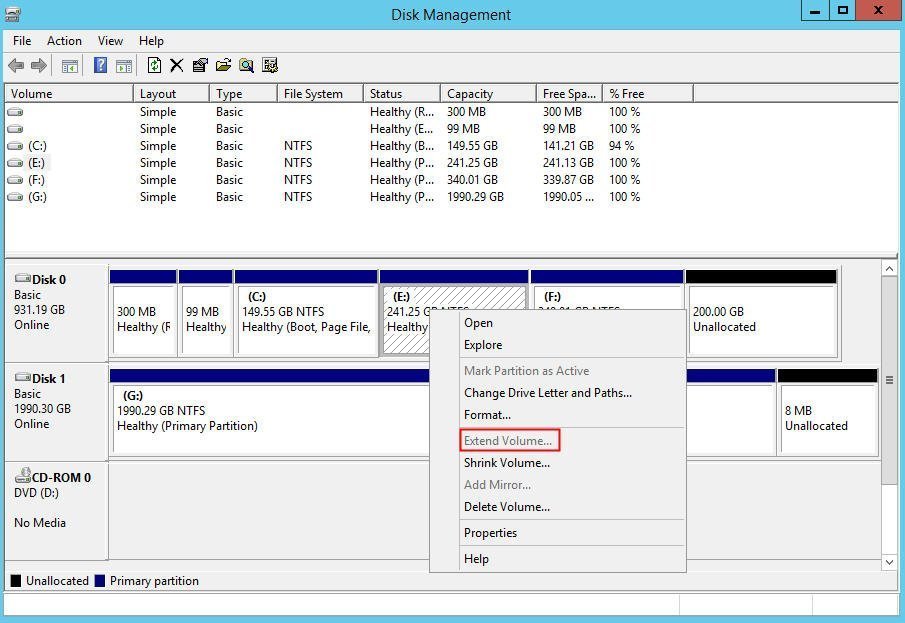Select the (G:) volume row in list
Viewport: 905px width, 623px height.
click(37, 197)
